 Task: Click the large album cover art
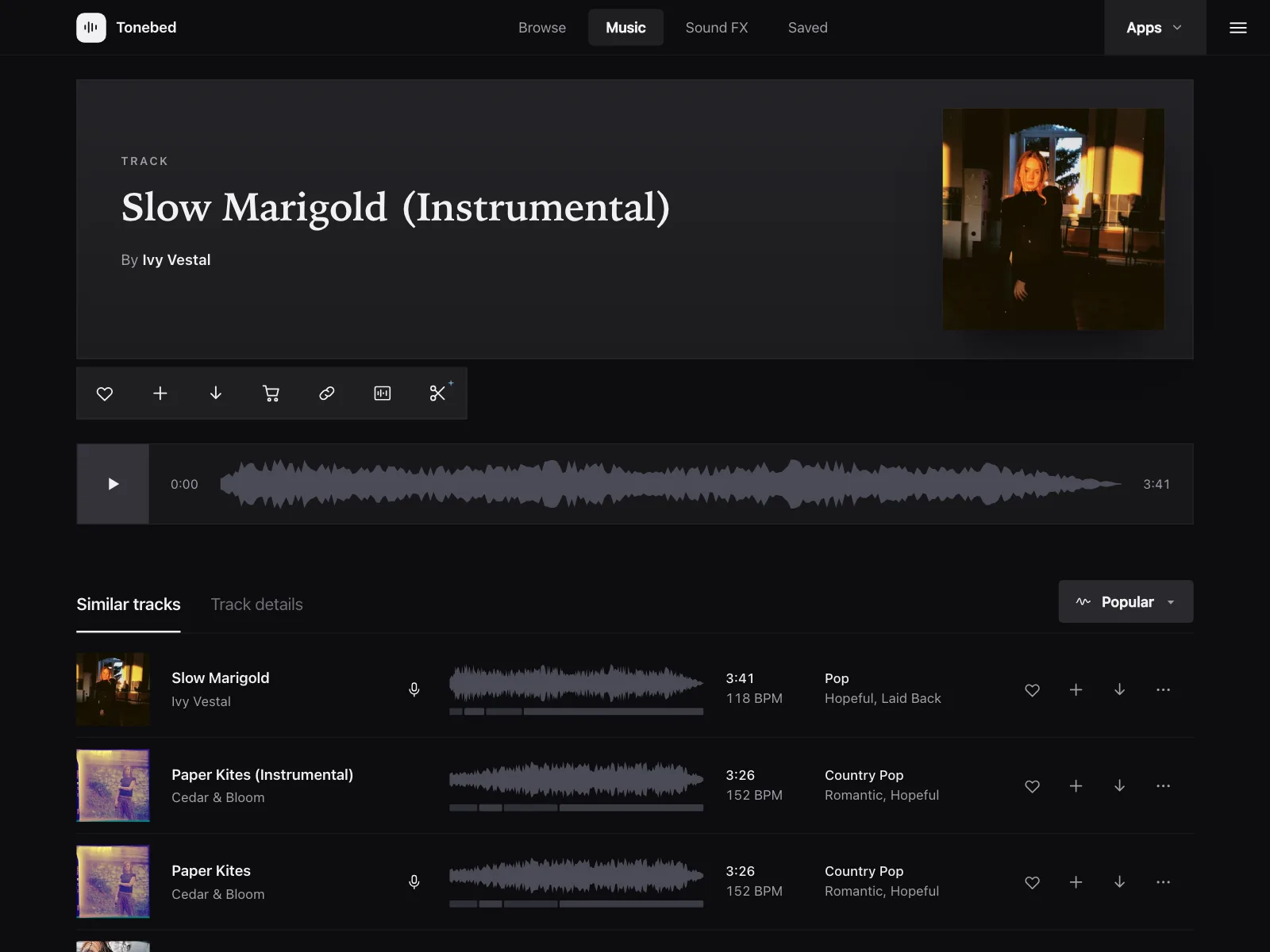[x=1053, y=219]
